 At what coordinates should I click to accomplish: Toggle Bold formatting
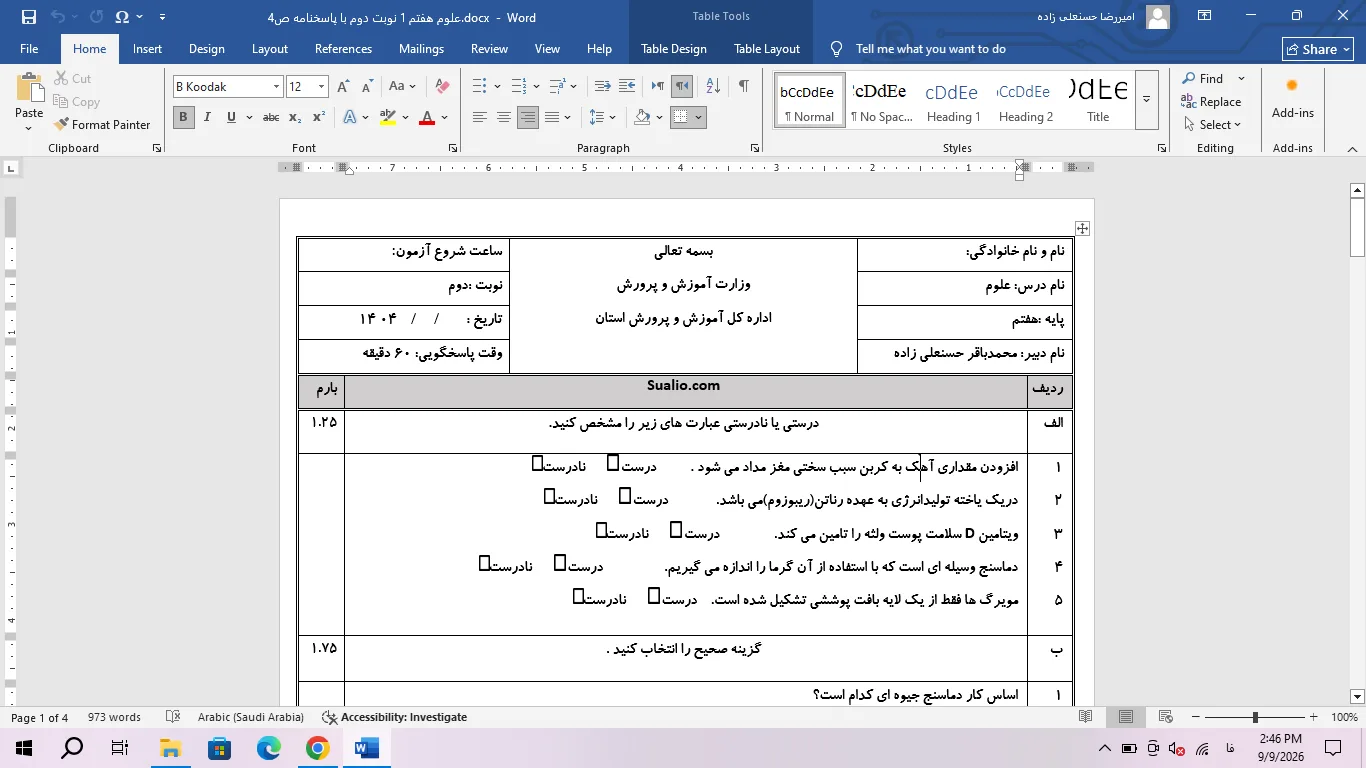pos(183,117)
